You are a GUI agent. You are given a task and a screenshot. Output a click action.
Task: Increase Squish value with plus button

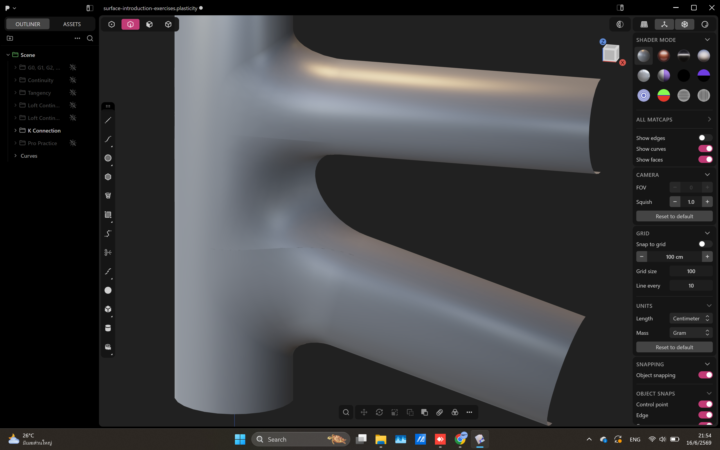pos(707,202)
